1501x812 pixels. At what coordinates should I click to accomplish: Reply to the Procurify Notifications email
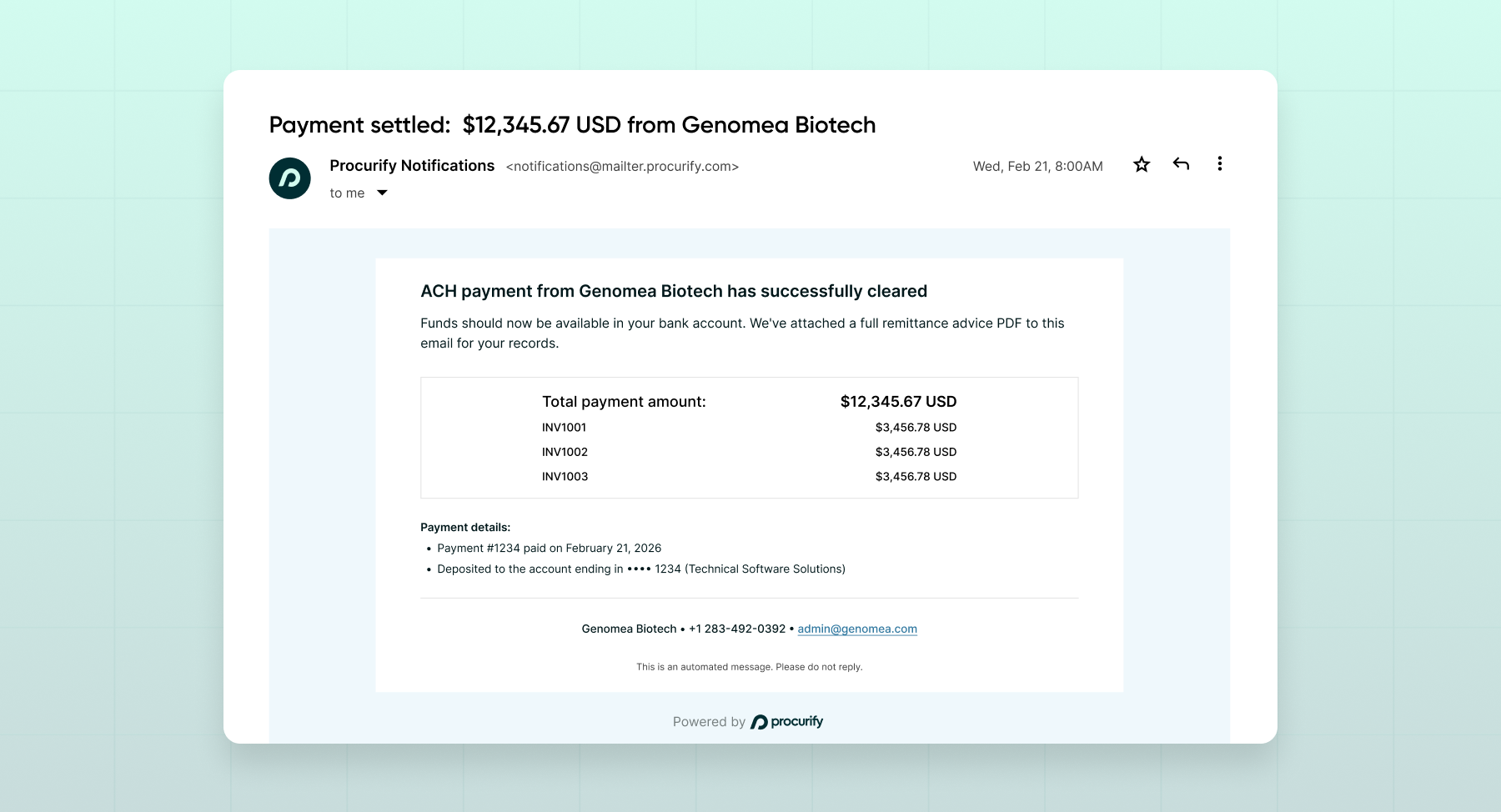pos(1181,164)
